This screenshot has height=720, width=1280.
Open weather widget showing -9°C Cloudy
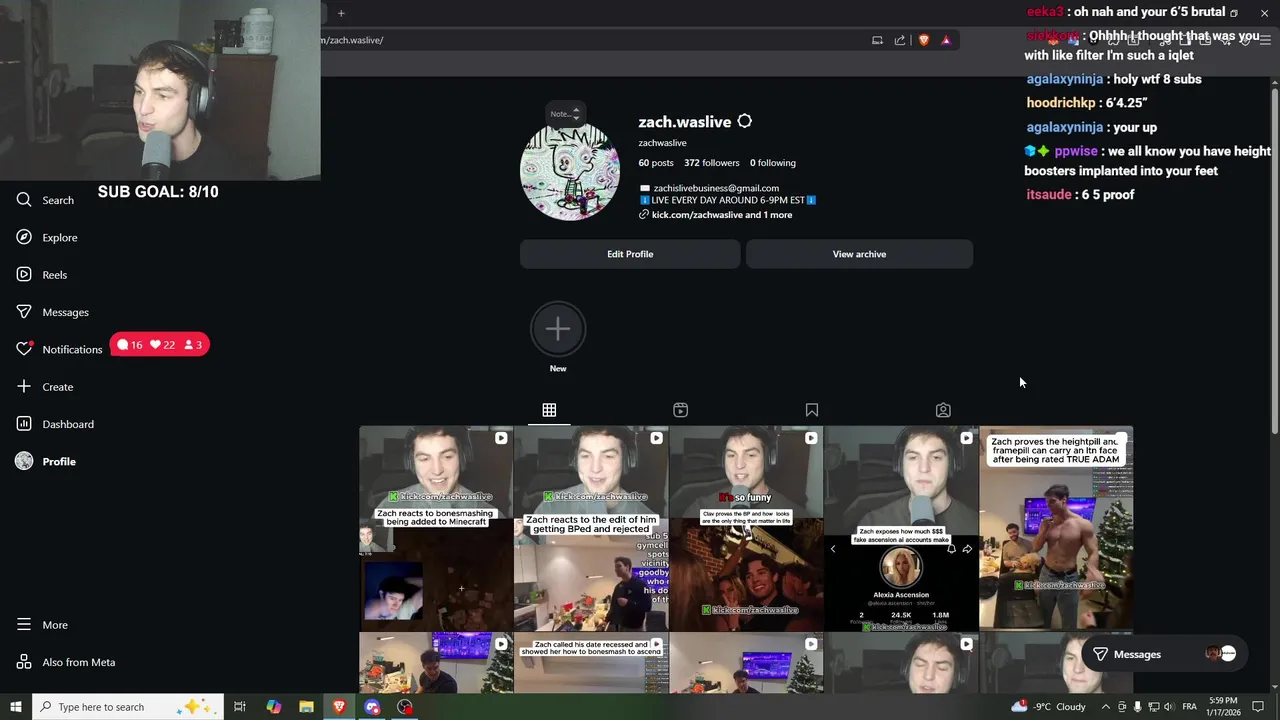click(1048, 707)
